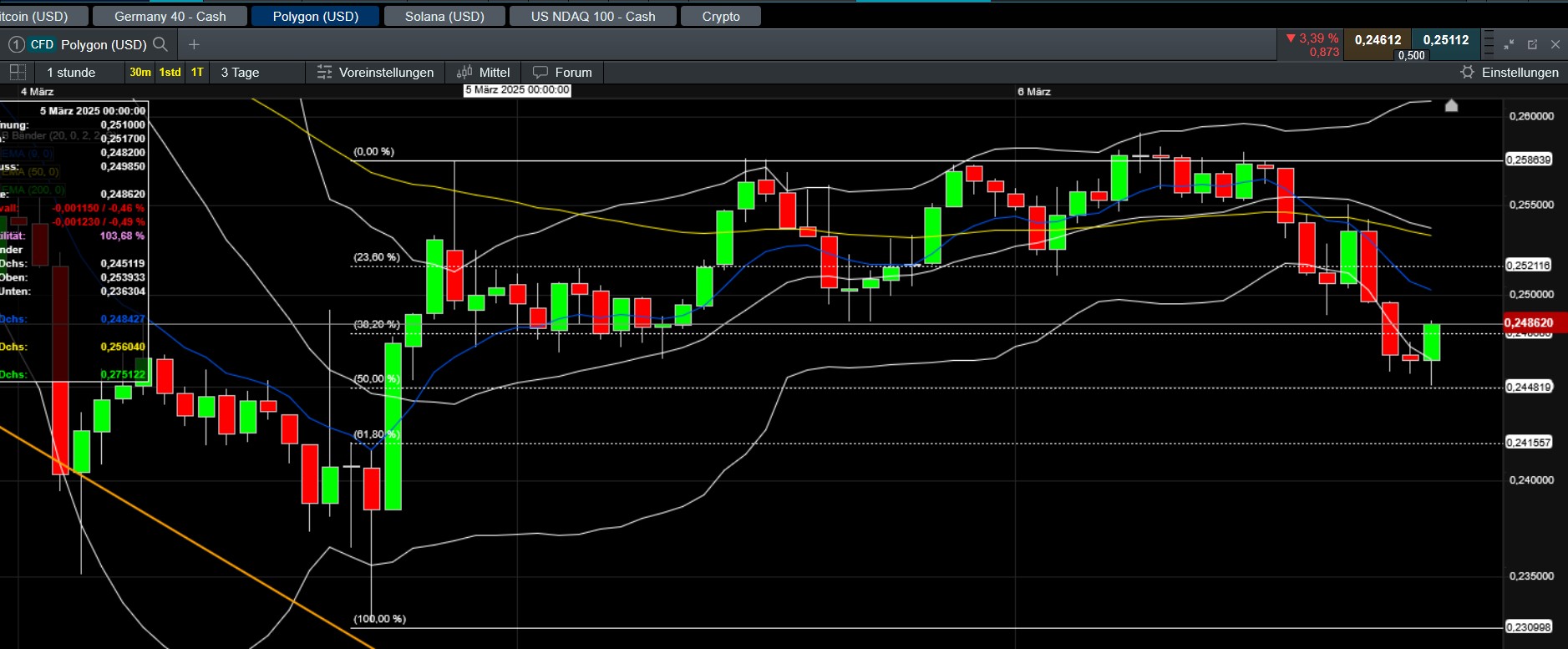Viewport: 1568px width, 649px height.
Task: Click the (38,20 %) Fibonacci label
Action: click(x=376, y=324)
